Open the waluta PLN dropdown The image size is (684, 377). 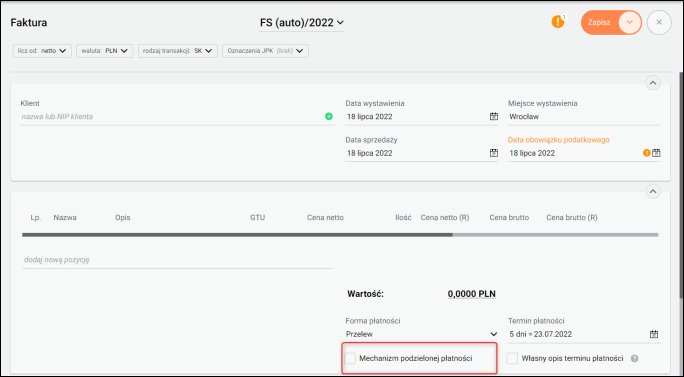[x=104, y=51]
